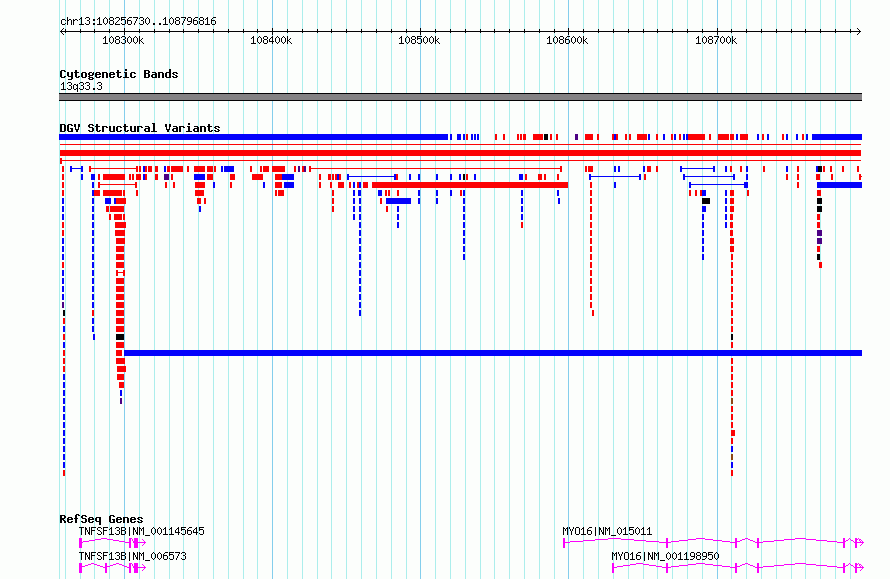Select the TNFSF13B|NM_001145645 gene label
The height and width of the screenshot is (579, 890).
pyautogui.click(x=141, y=531)
